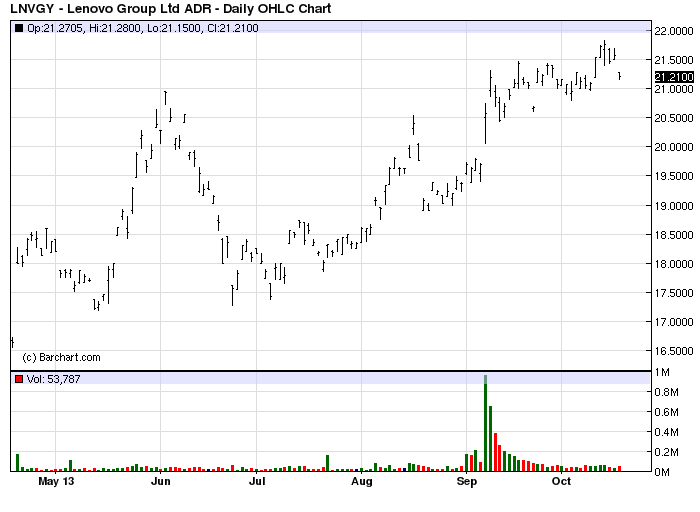Click the 0.6M volume axis label
This screenshot has width=700, height=512.
point(666,412)
